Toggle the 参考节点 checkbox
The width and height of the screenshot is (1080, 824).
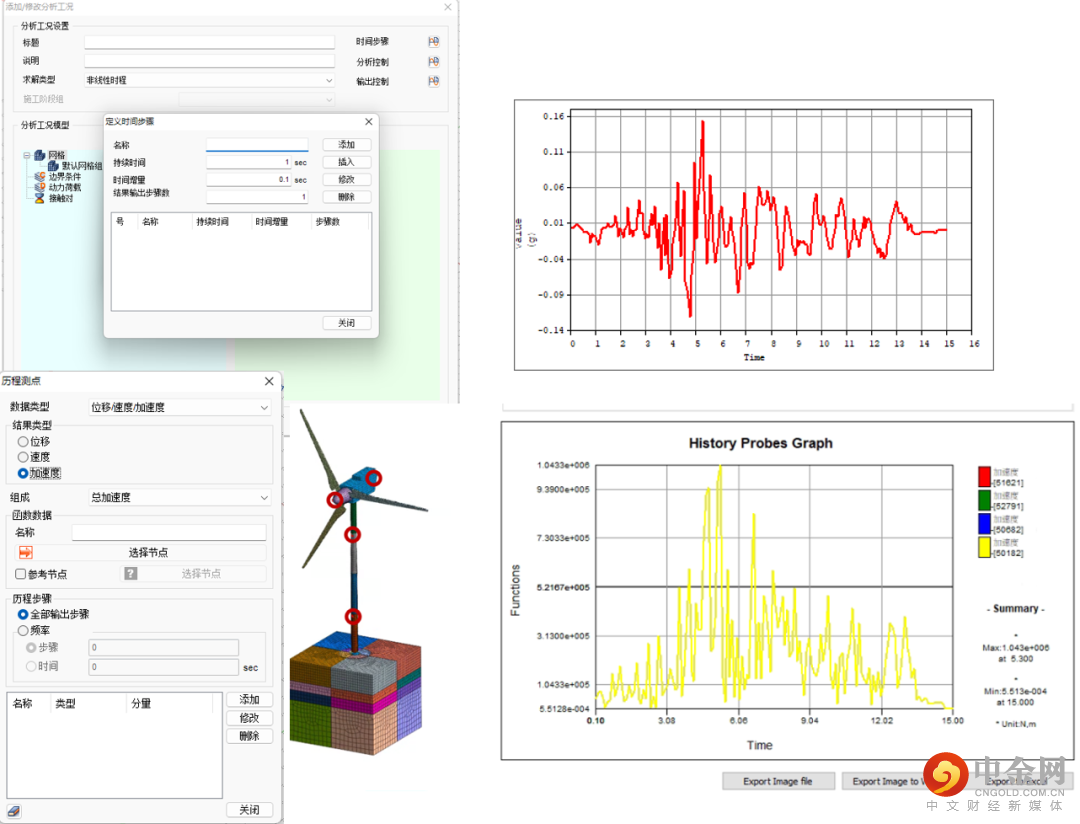click(21, 574)
